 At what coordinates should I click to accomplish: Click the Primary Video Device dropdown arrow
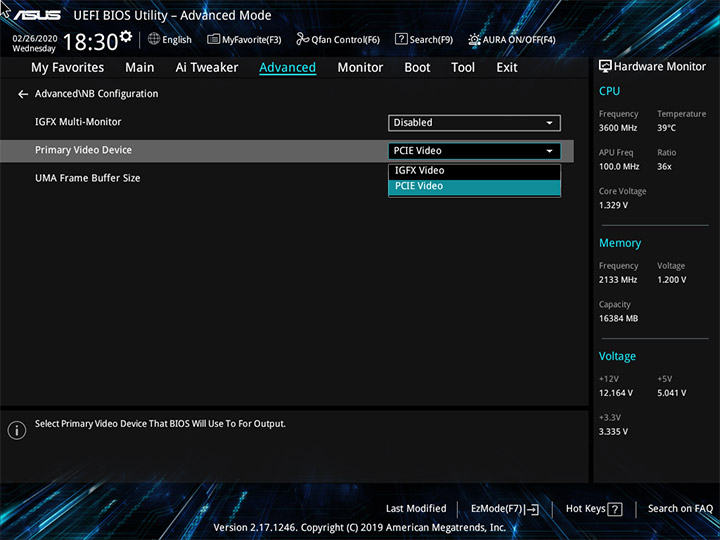[x=549, y=151]
